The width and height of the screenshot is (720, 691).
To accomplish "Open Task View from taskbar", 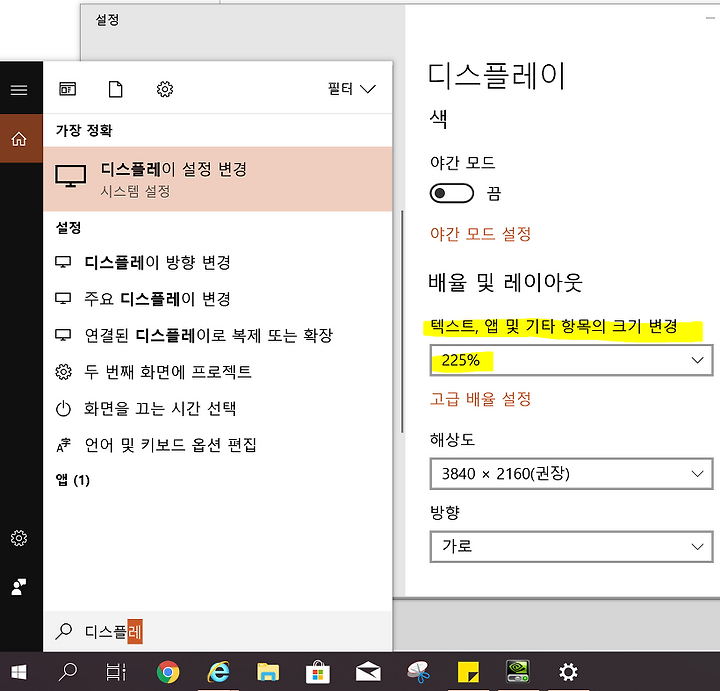I will click(x=116, y=673).
